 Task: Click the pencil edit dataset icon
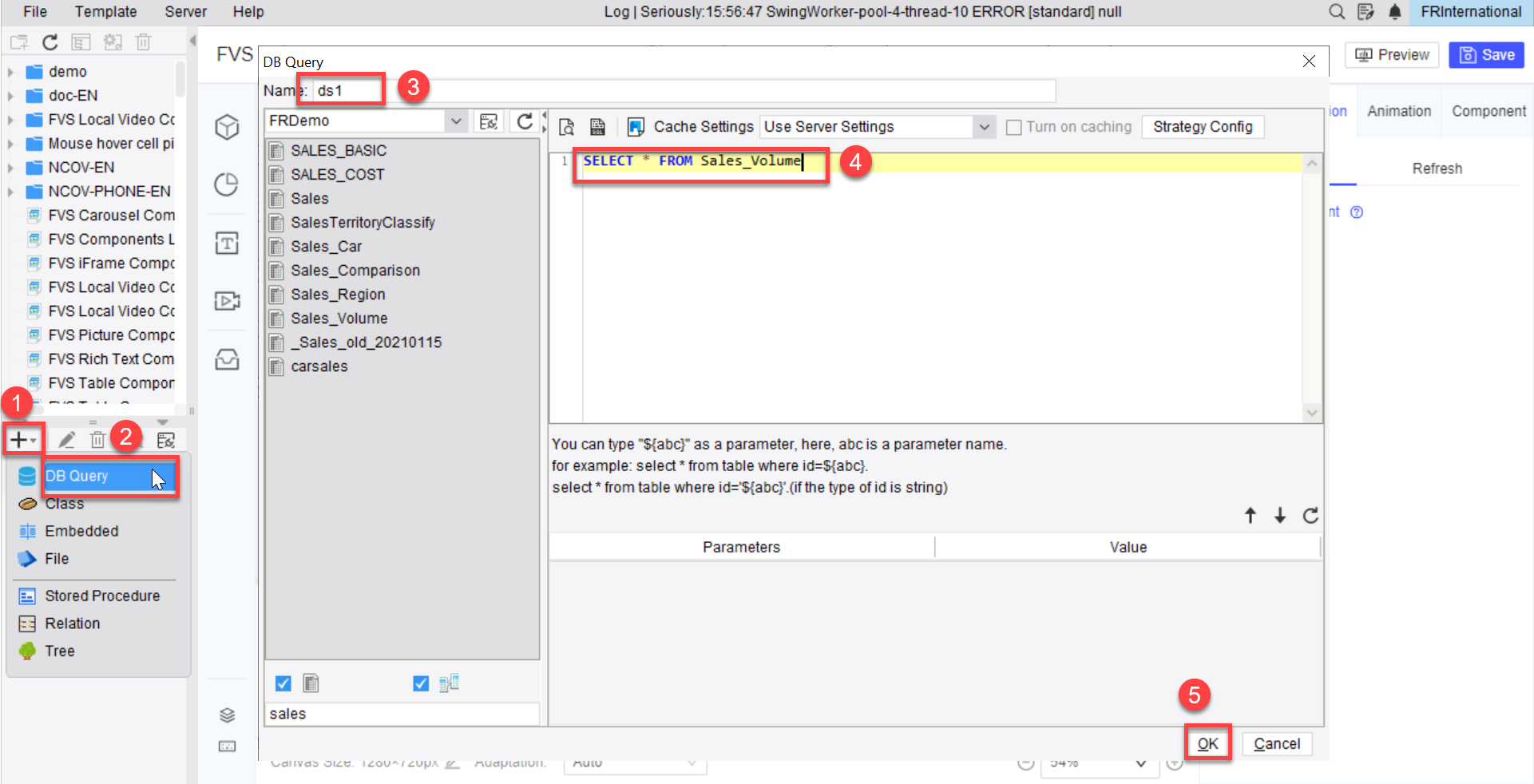coord(66,440)
